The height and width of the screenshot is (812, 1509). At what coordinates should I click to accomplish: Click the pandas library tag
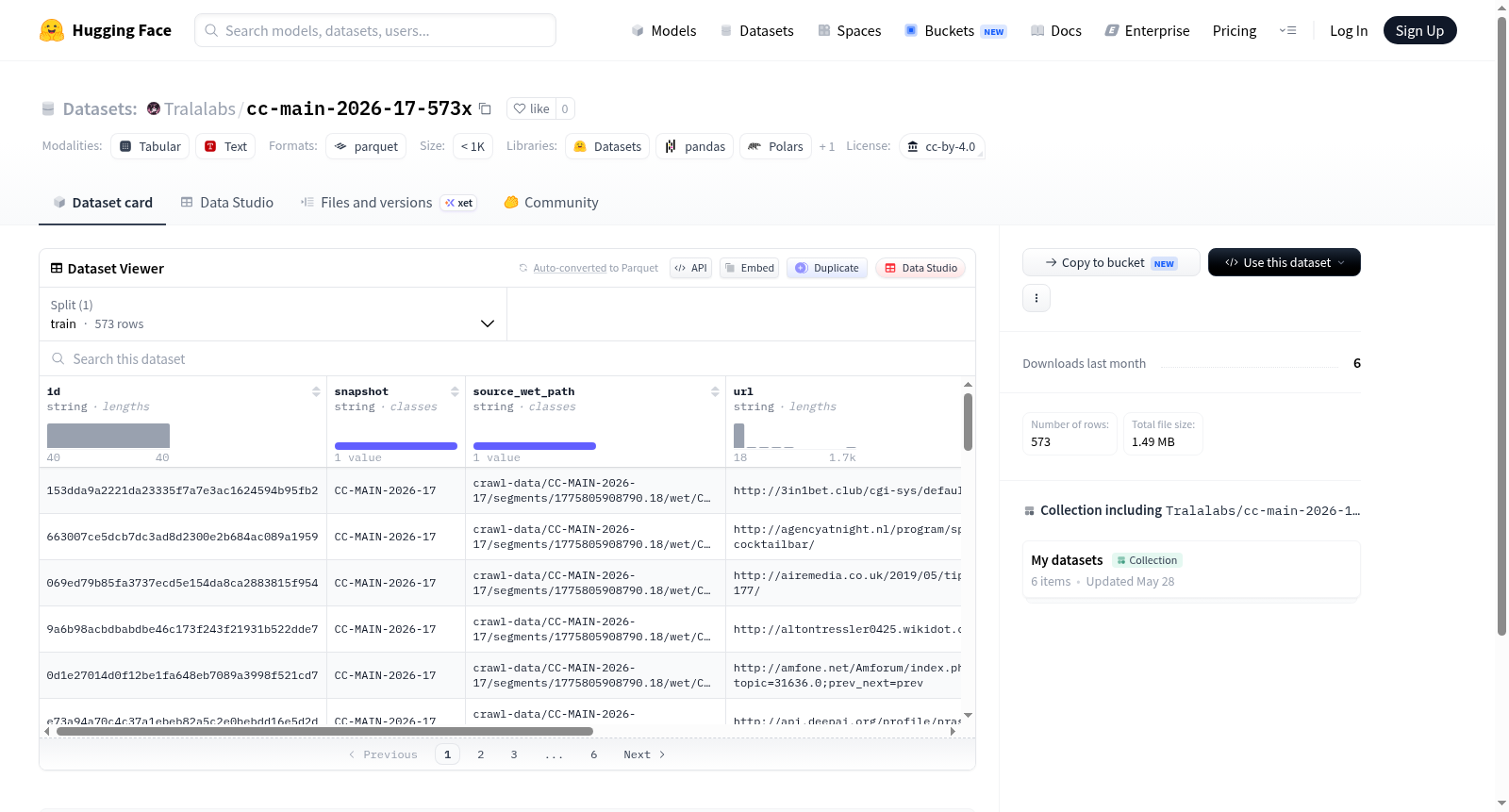coord(695,146)
